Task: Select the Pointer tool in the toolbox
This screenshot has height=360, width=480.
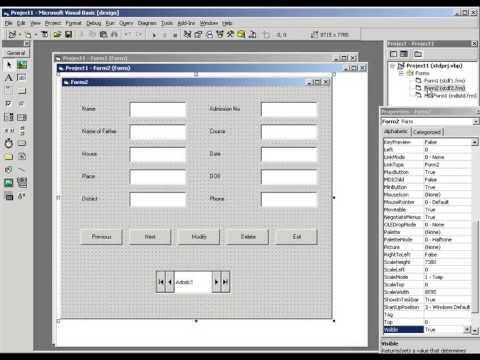Action: [x=9, y=65]
